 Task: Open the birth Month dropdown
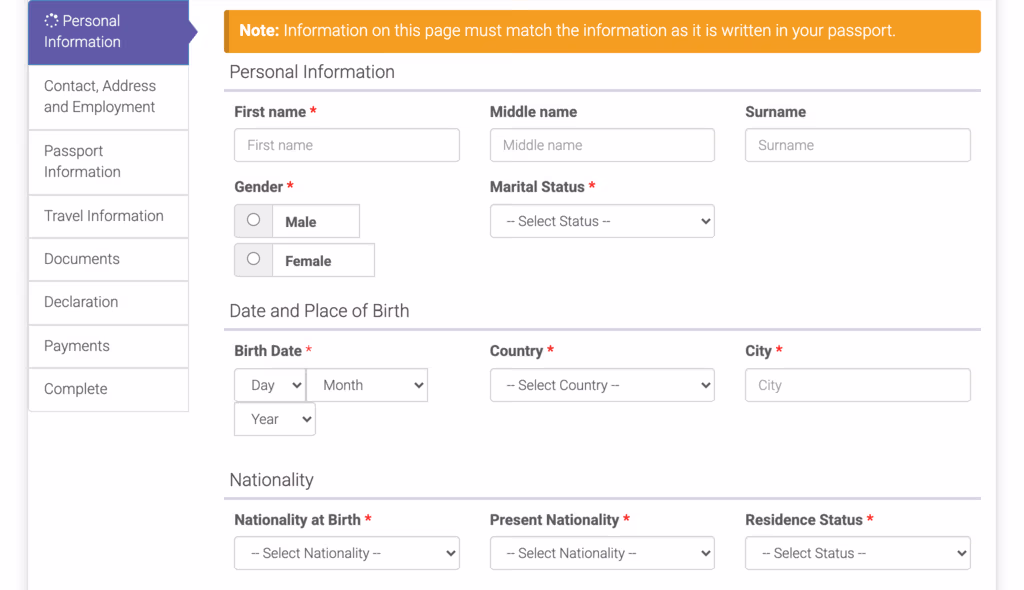coord(367,385)
